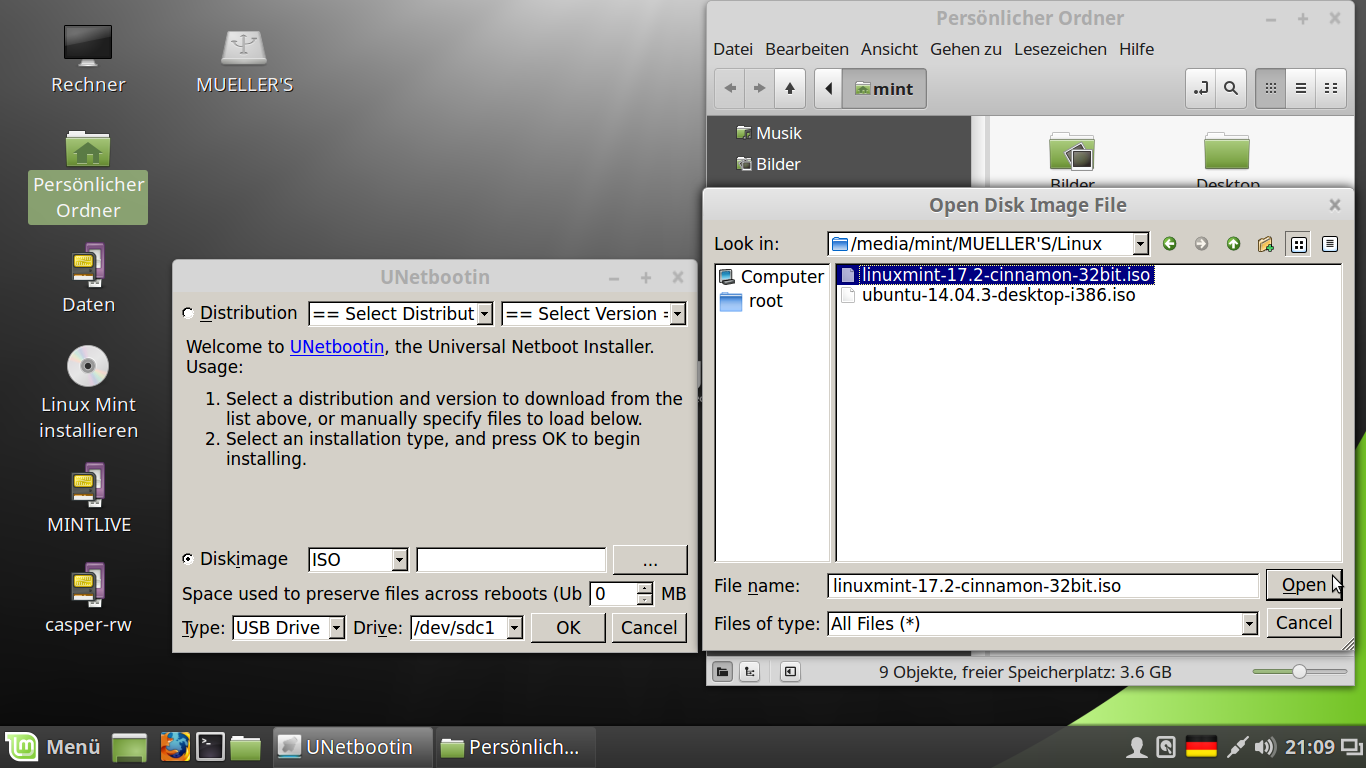Click the path bar left scroll arrow
Screen dimensions: 1366x768
coord(829,89)
